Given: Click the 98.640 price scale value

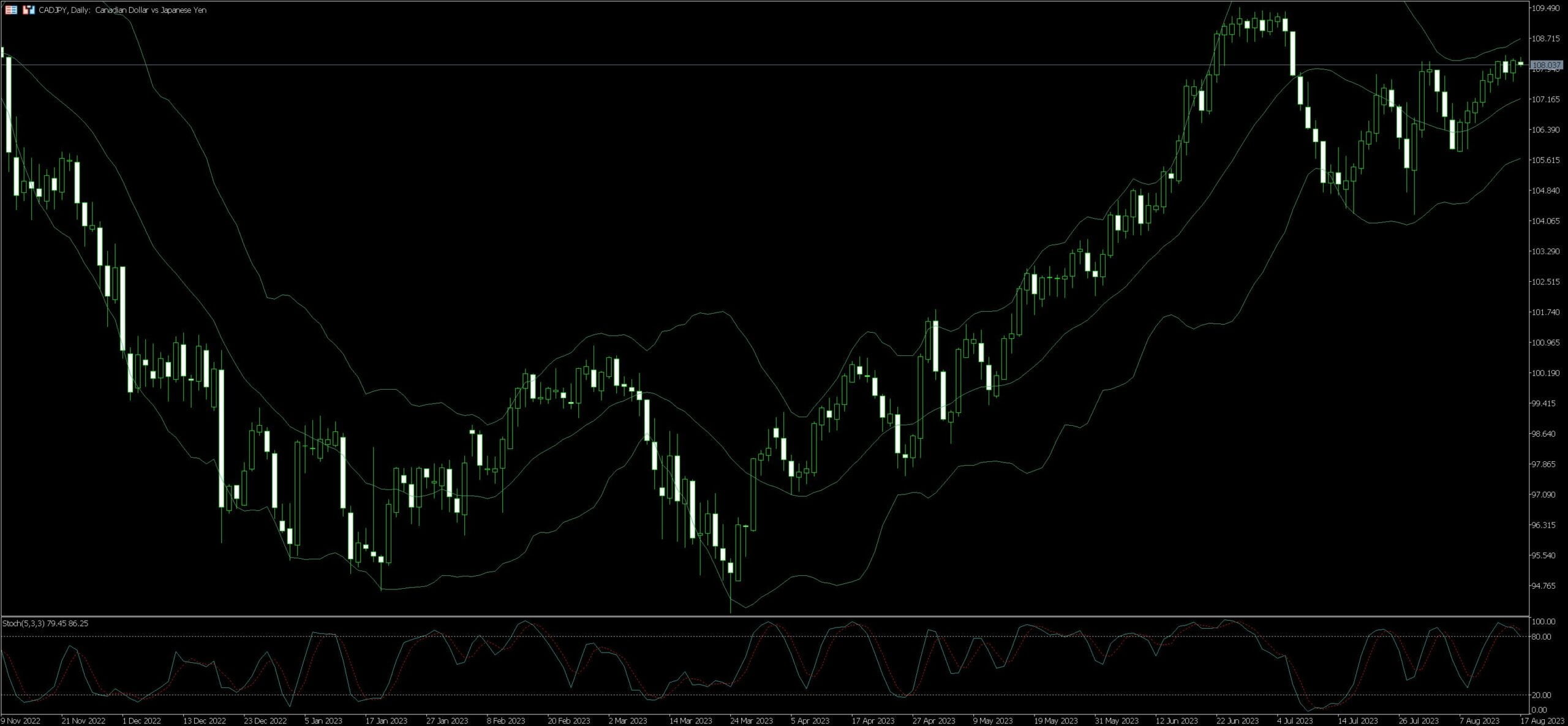Looking at the screenshot, I should 1543,433.
